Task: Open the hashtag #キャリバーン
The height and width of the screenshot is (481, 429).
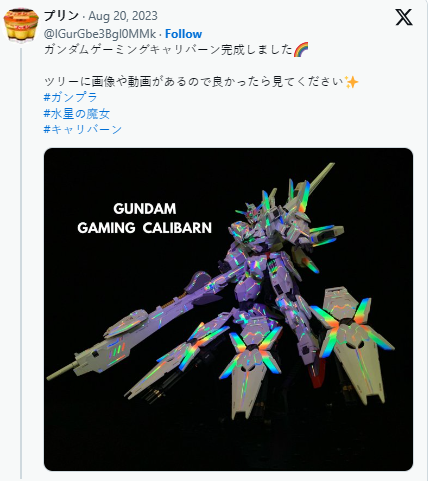Action: point(83,129)
